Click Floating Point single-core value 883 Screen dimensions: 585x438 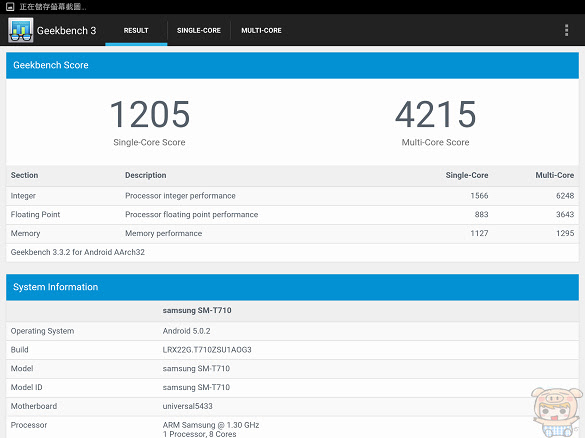pos(481,215)
